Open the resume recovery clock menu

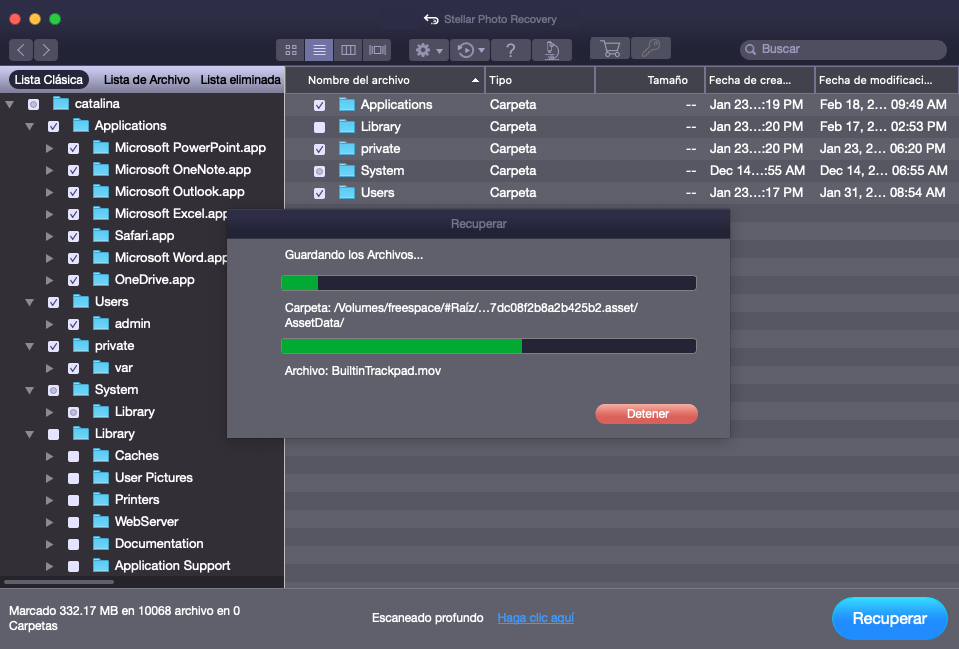(470, 50)
